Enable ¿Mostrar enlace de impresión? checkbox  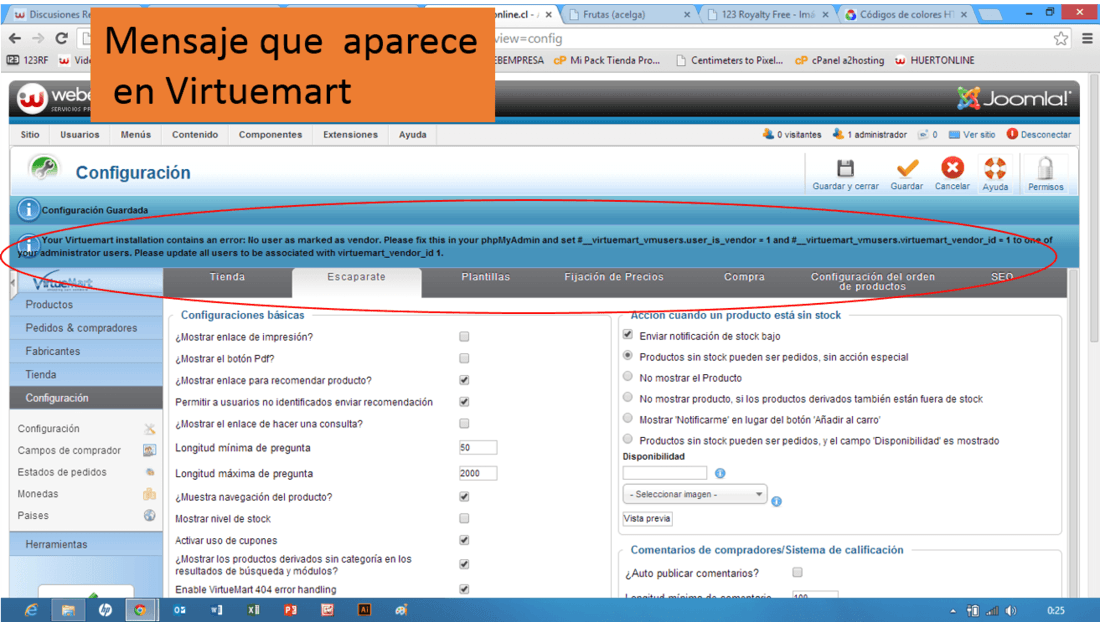464,337
